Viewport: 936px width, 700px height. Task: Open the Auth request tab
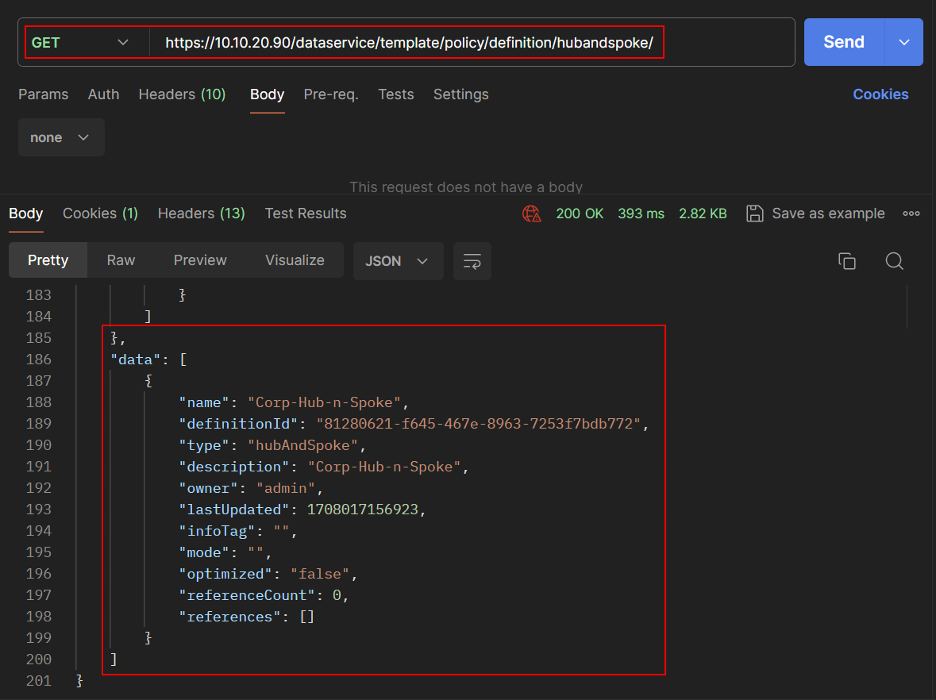[103, 94]
